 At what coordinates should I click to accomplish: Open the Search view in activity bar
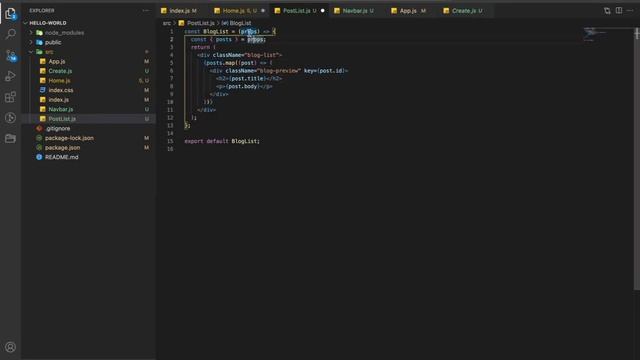coord(11,34)
